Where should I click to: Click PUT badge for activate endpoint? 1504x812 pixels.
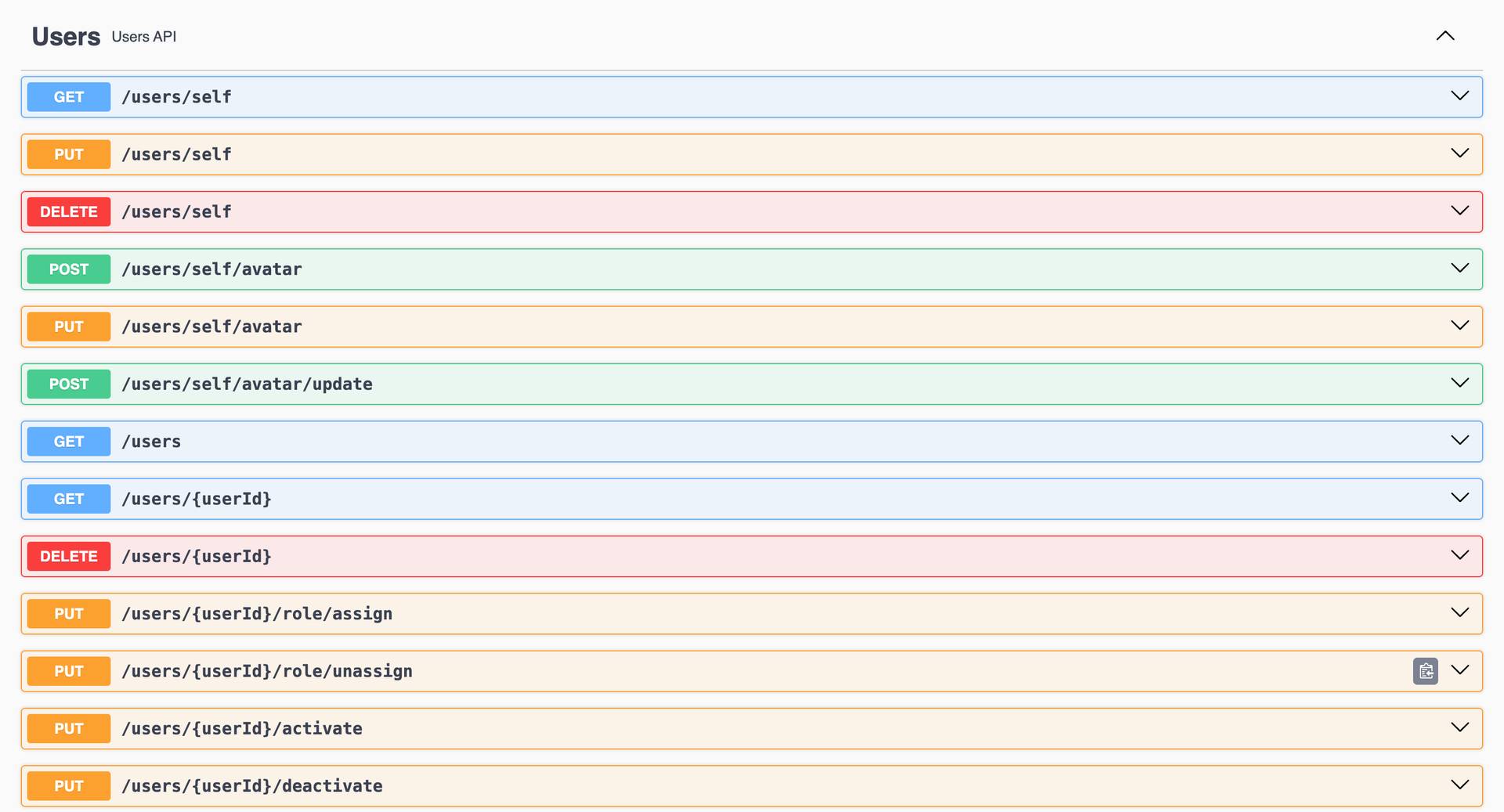(69, 728)
